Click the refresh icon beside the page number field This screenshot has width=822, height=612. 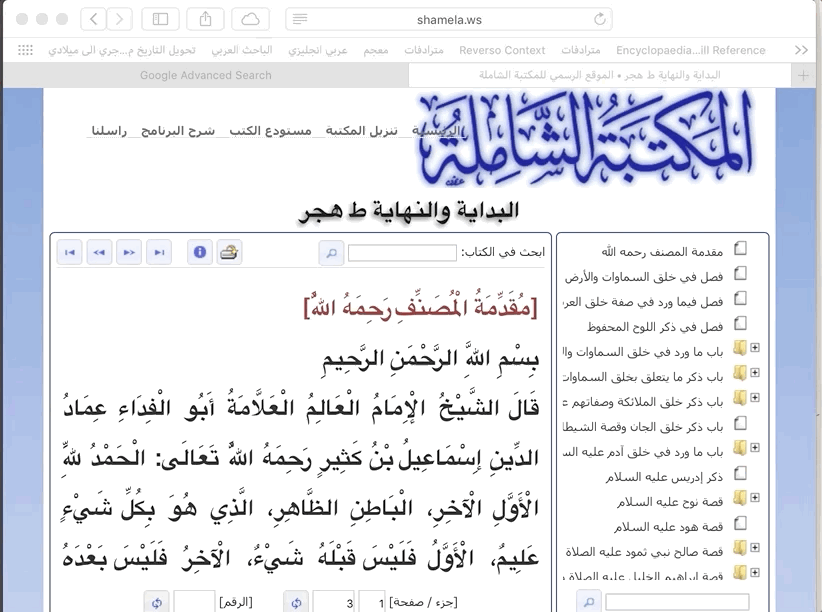[x=296, y=603]
